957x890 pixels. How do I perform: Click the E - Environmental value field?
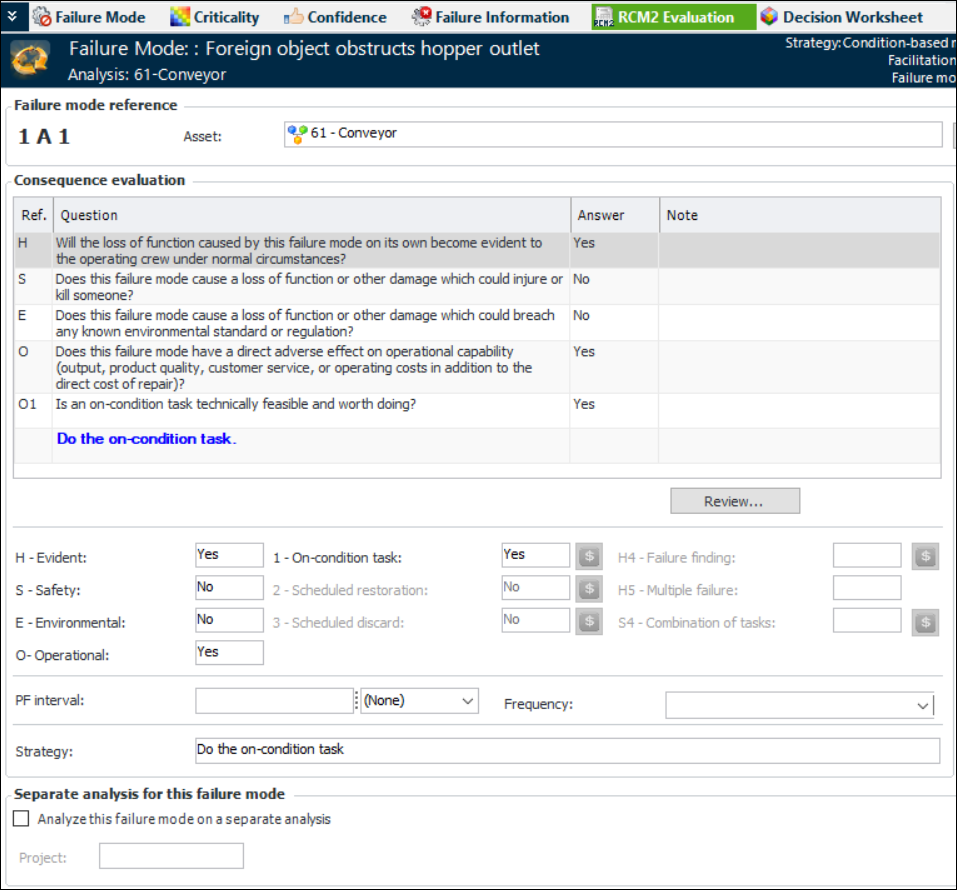[229, 620]
